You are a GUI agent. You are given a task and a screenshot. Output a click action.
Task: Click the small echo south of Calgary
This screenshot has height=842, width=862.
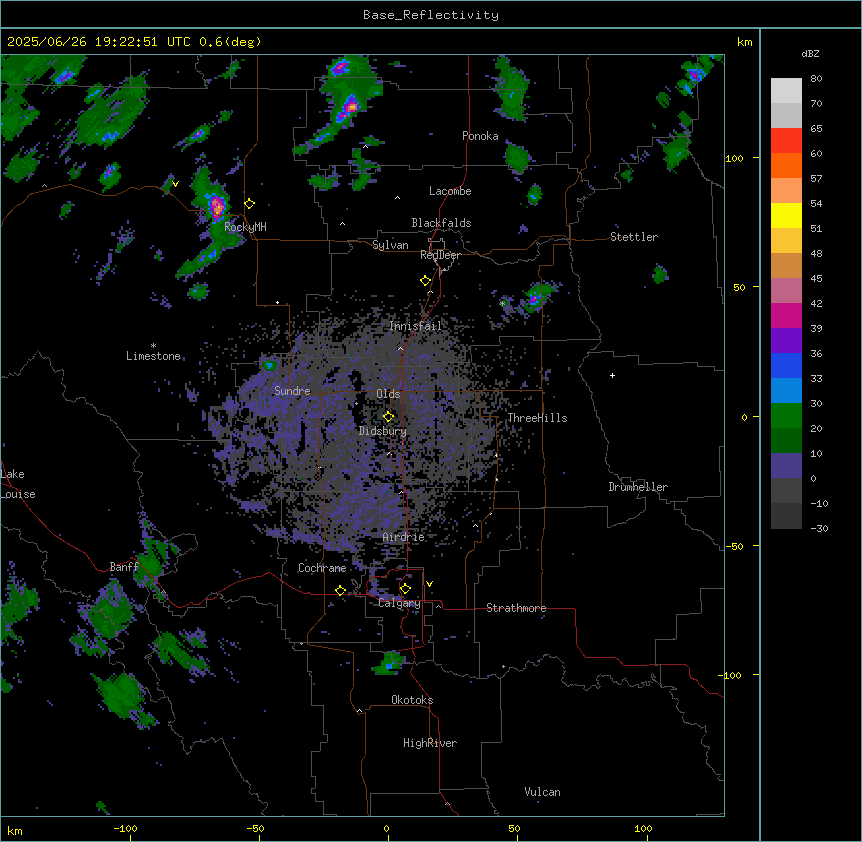[391, 663]
